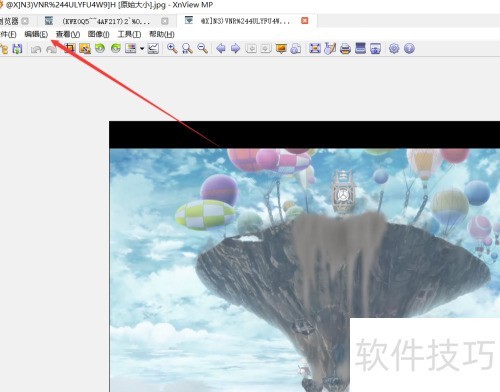Close the (KWE0Q5 image tab

[165, 21]
